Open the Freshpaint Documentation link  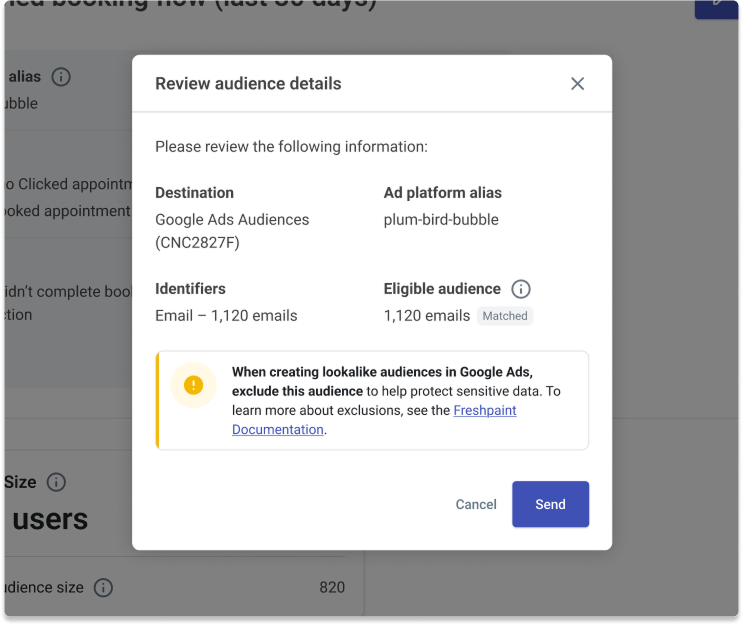(x=485, y=411)
